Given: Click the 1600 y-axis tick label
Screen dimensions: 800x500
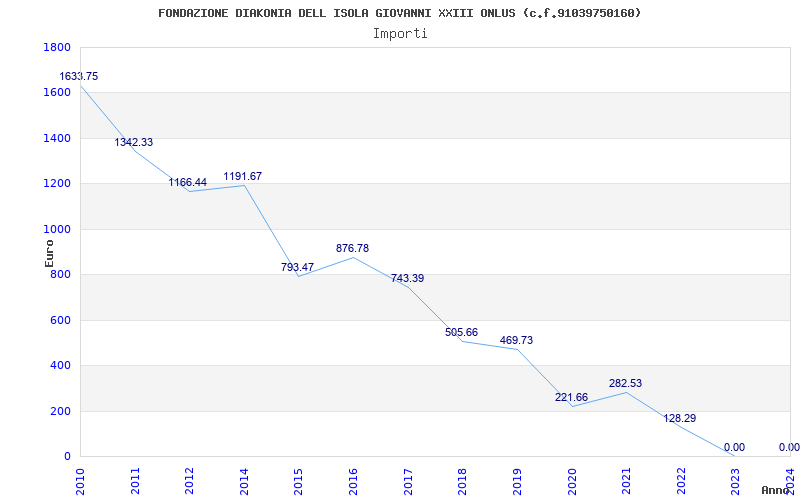Looking at the screenshot, I should coord(57,93).
